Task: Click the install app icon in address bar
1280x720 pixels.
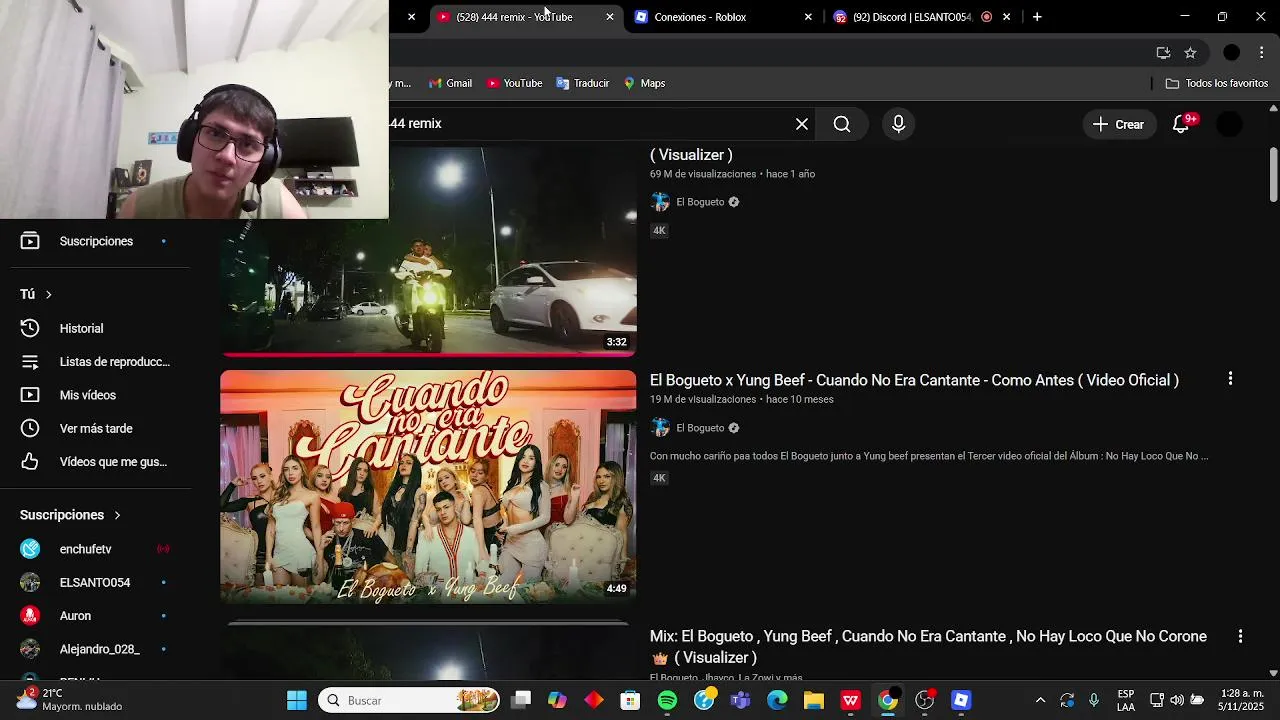Action: [1163, 53]
